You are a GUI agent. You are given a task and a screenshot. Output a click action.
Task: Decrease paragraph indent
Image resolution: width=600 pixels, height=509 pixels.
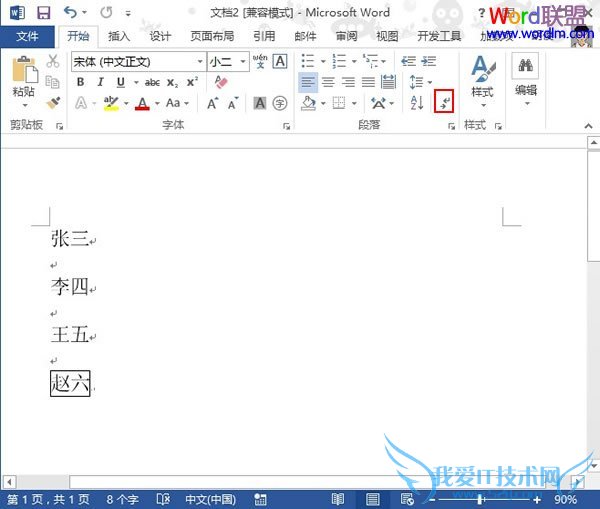pos(408,61)
